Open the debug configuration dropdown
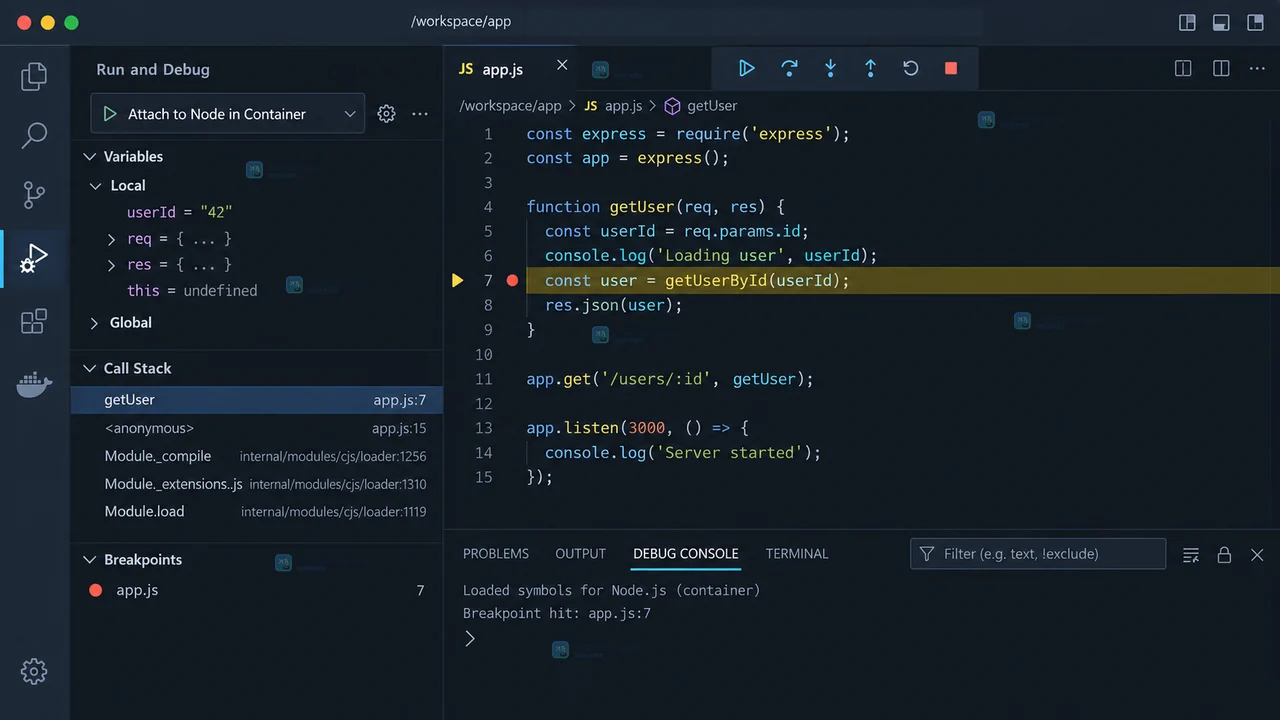Image resolution: width=1280 pixels, height=720 pixels. click(x=228, y=114)
